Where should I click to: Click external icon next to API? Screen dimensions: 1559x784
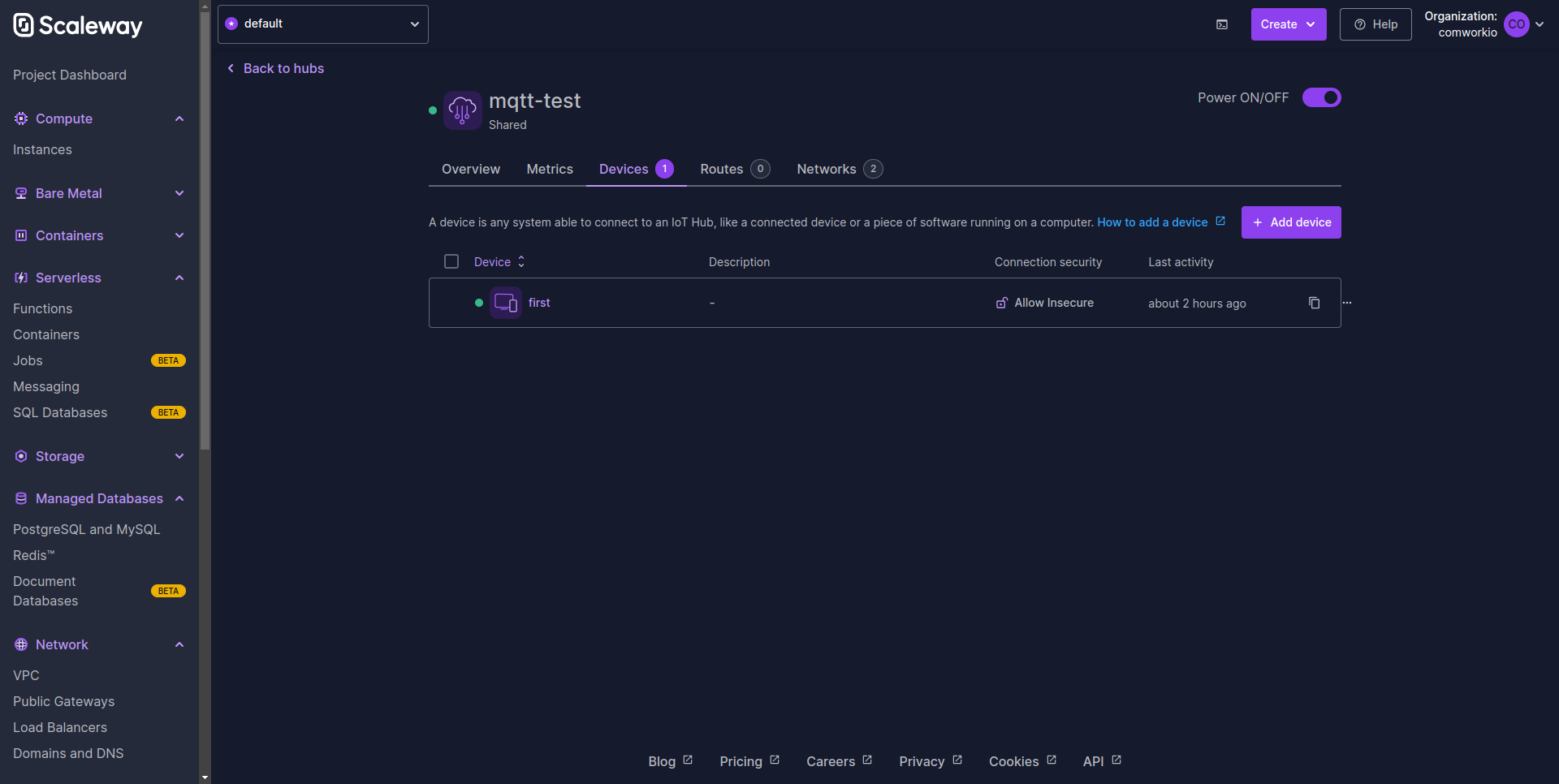(x=1116, y=760)
